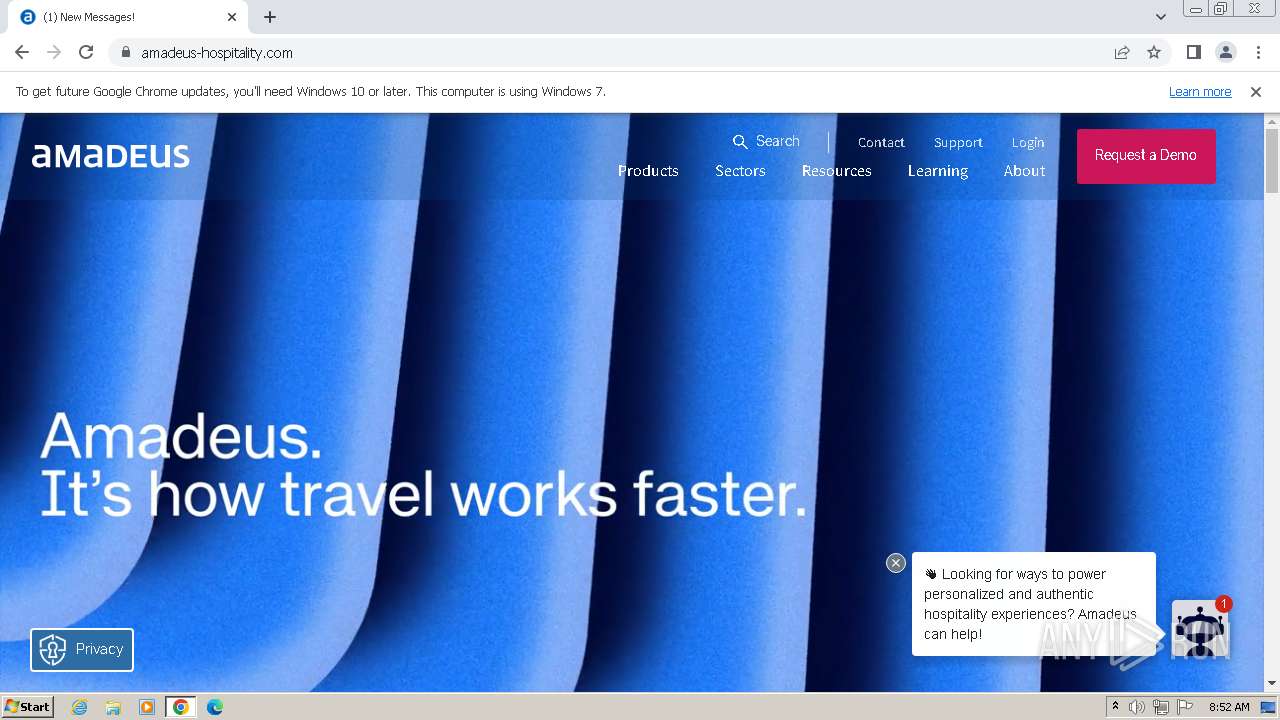
Task: Open the About menu
Action: 1025,171
